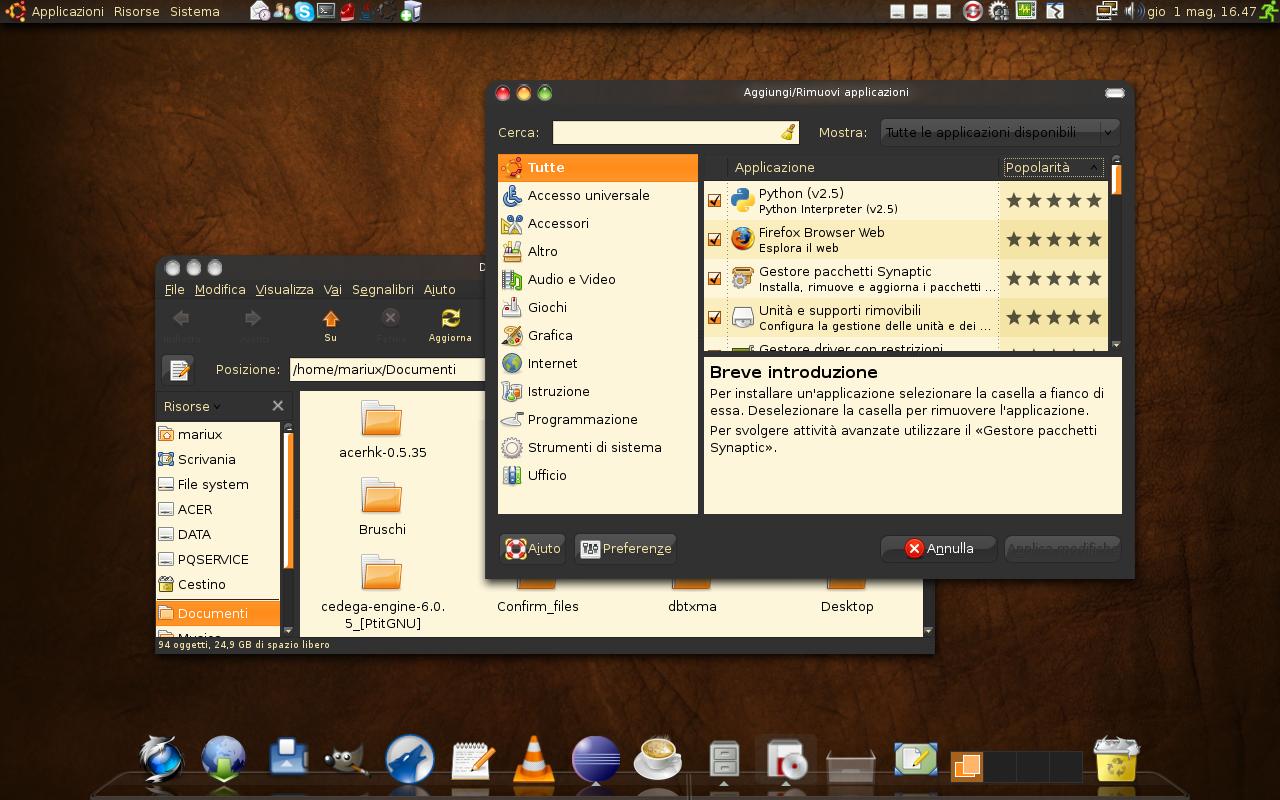Open PQSERVICE in the side pane

(x=218, y=559)
